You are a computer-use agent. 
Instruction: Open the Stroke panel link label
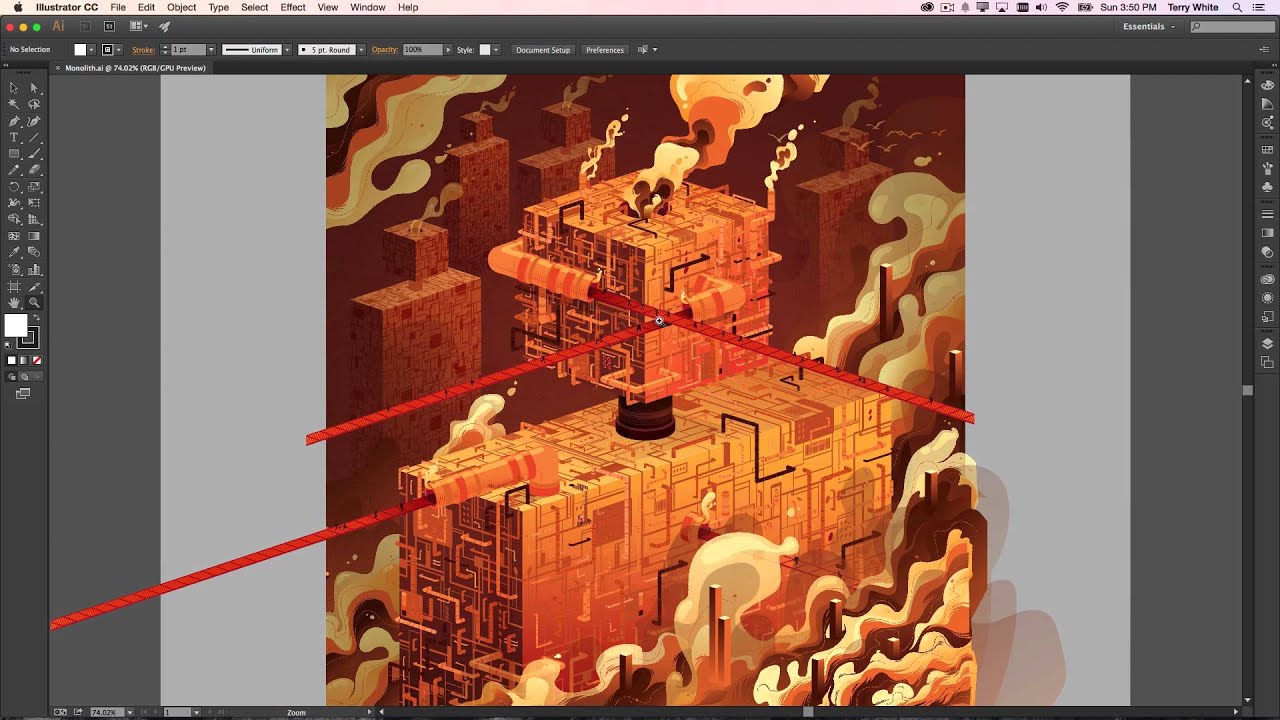(143, 50)
